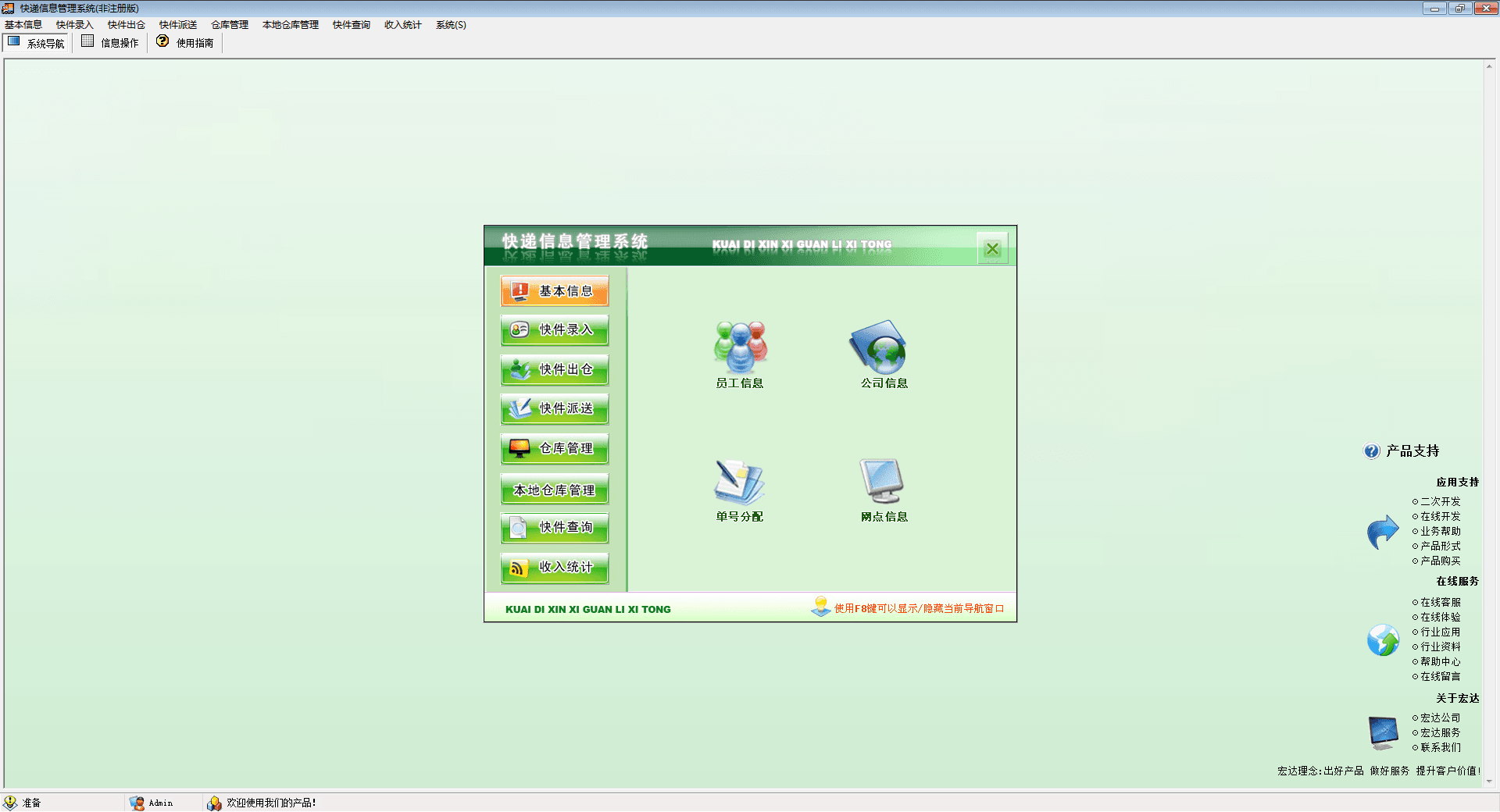Open the 员工信息 employee info icon
Viewport: 1500px width, 812px height.
coord(739,348)
